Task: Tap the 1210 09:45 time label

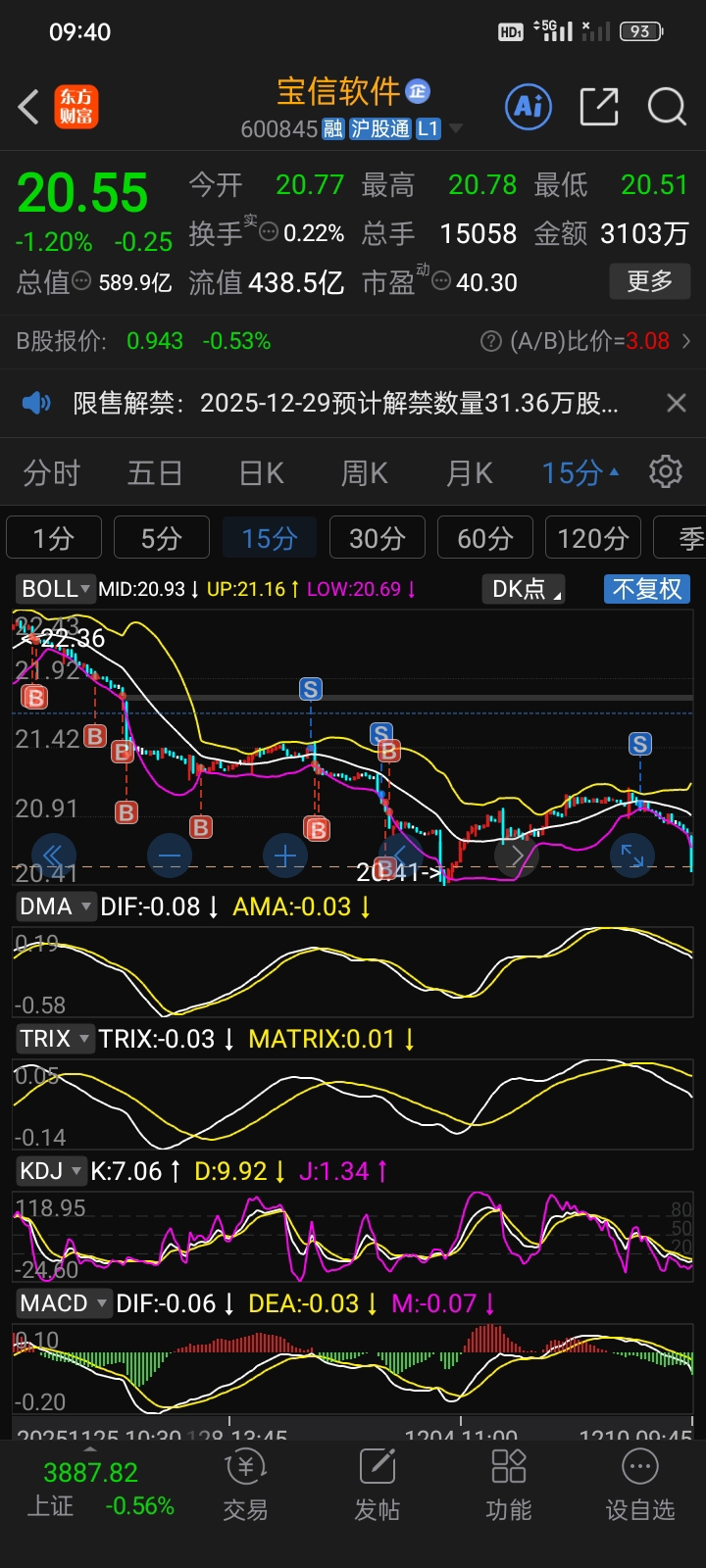Action: 635,1435
